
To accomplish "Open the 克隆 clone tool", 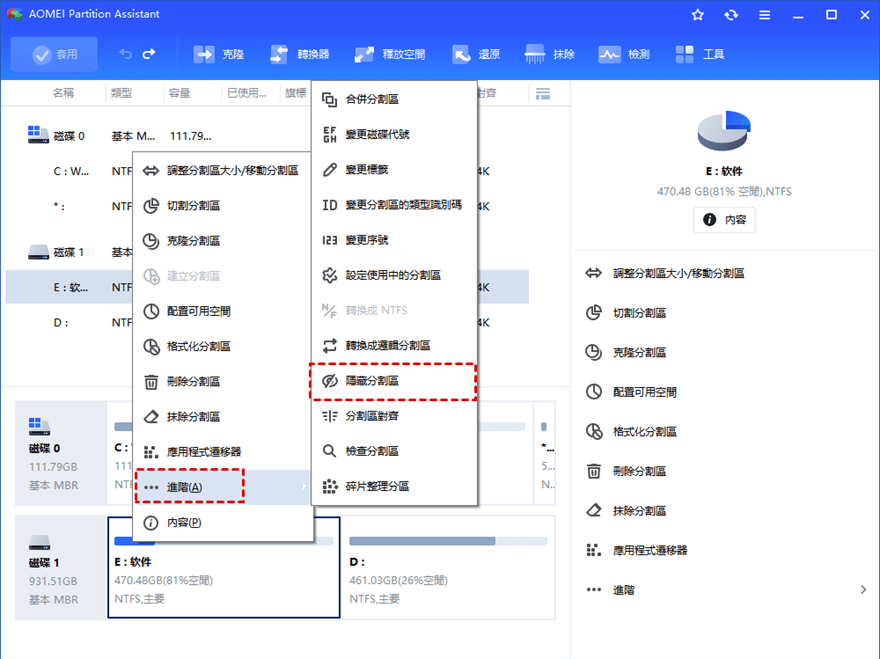I will coord(218,54).
